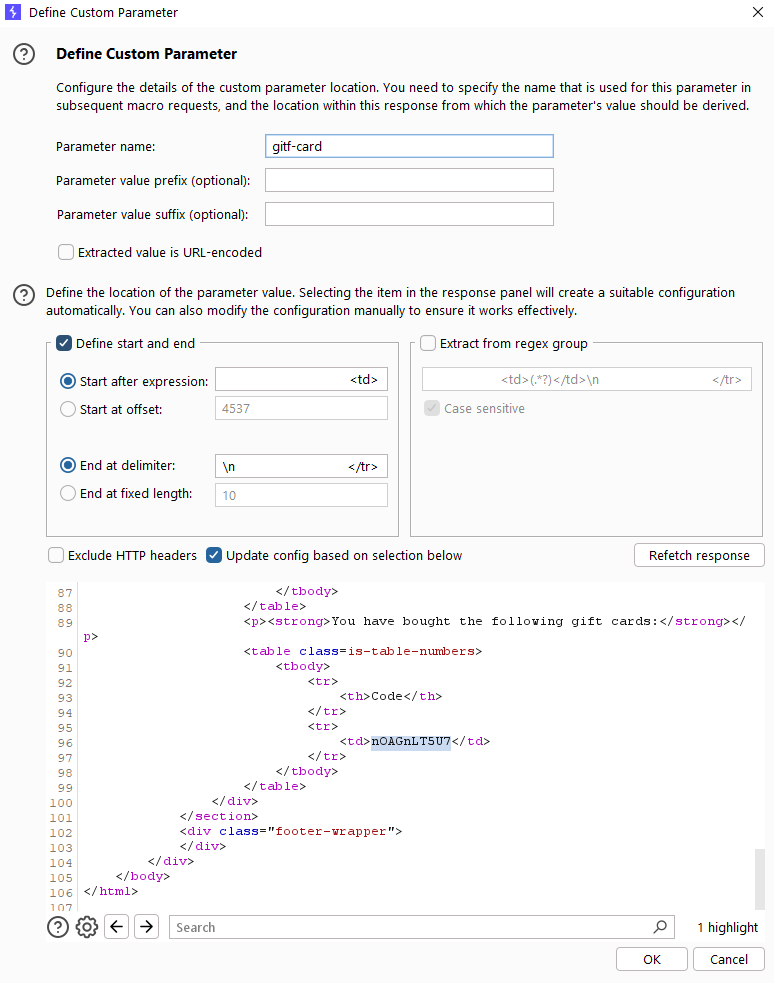Viewport: 774px width, 983px height.
Task: Confirm with the OK button
Action: click(652, 959)
